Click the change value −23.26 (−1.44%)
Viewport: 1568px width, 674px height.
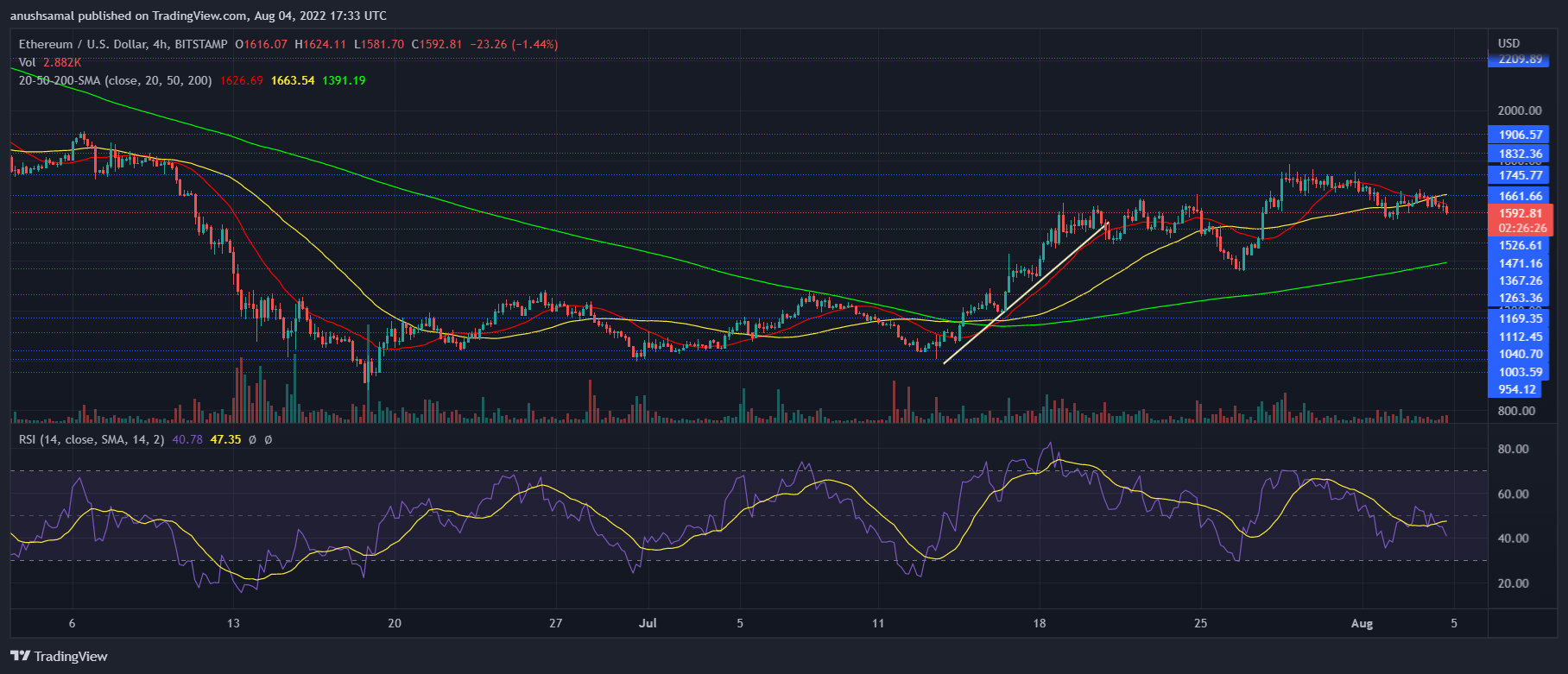click(x=515, y=44)
